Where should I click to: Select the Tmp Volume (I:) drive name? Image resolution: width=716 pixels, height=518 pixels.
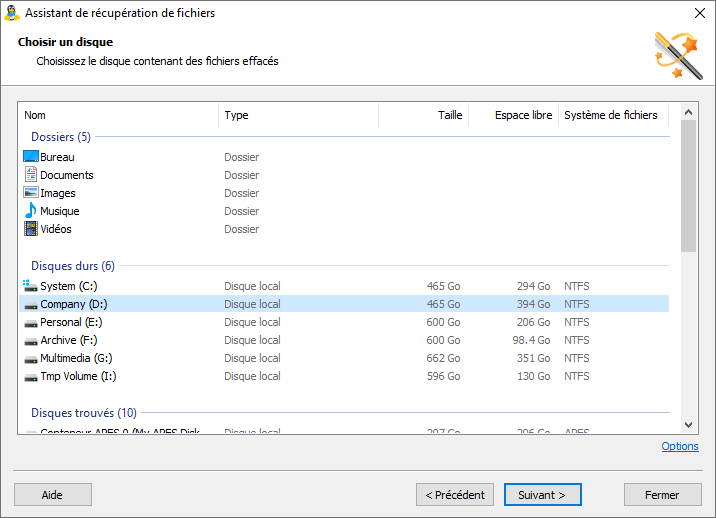coord(78,376)
